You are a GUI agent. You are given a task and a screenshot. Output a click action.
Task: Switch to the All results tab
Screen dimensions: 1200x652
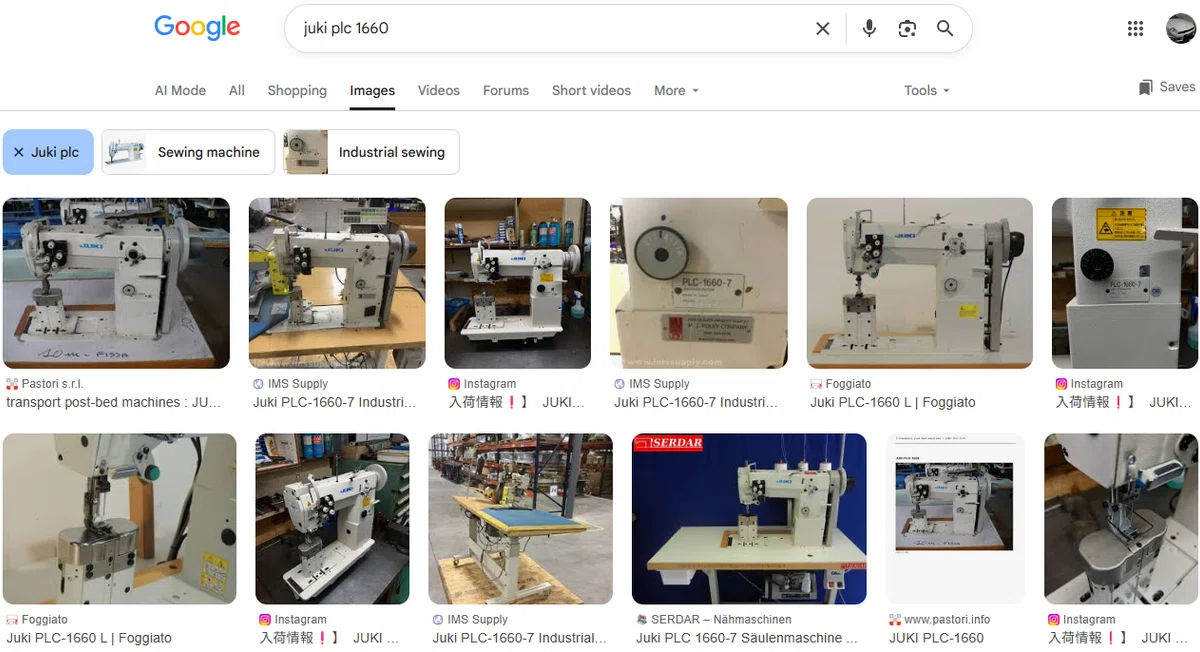tap(237, 90)
